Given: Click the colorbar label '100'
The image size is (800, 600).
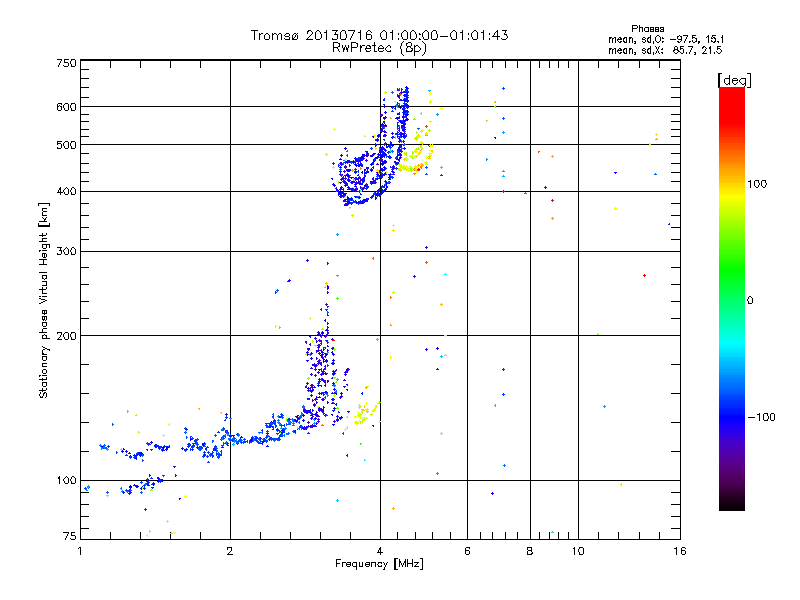Looking at the screenshot, I should point(757,184).
